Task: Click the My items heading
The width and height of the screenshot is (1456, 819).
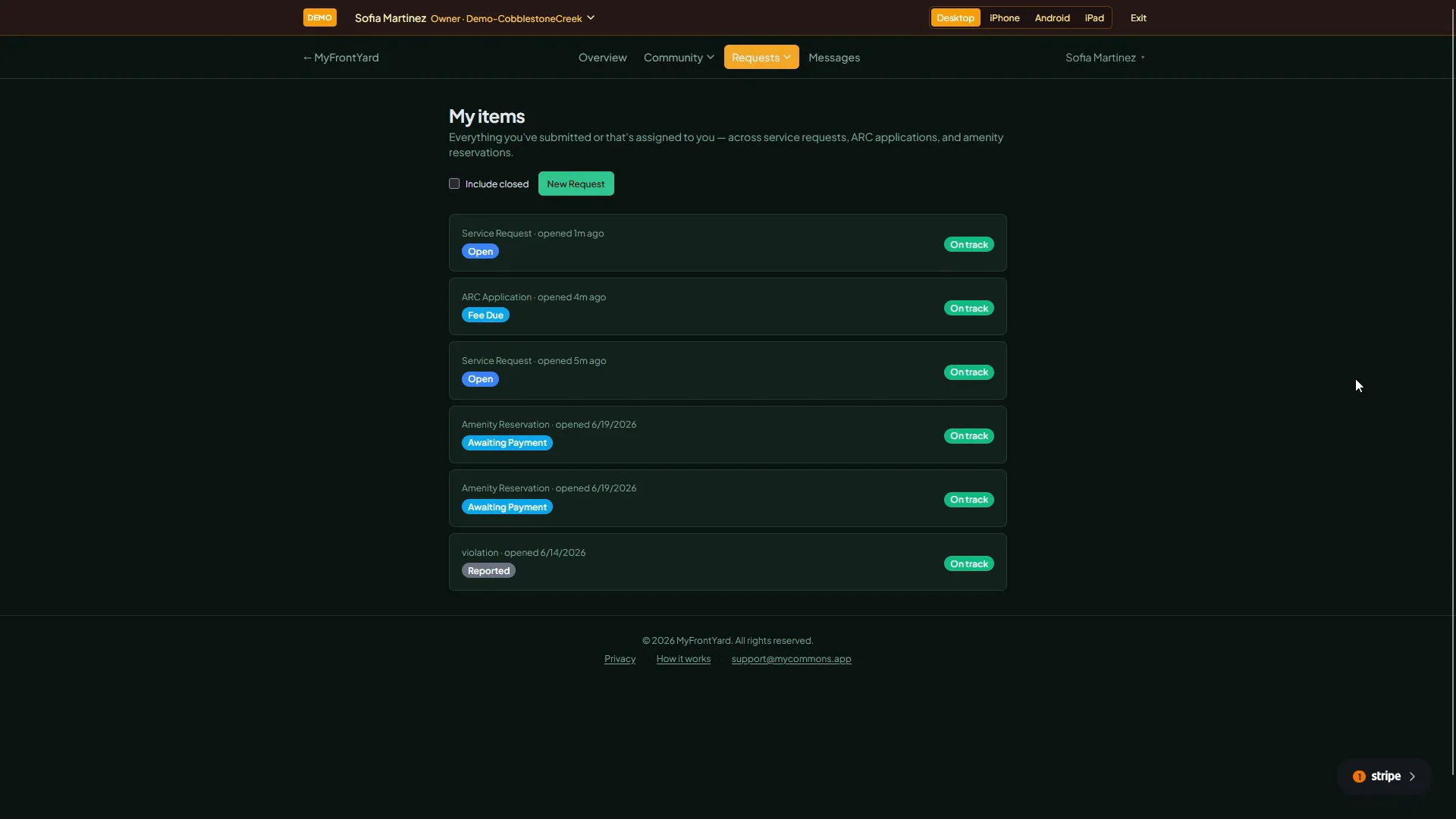Action: pyautogui.click(x=487, y=116)
